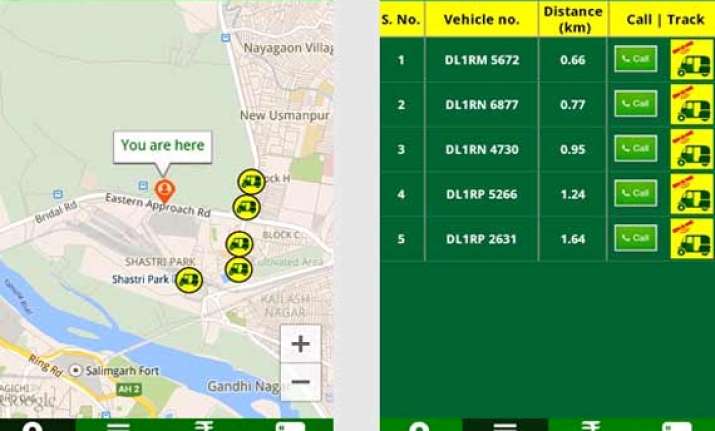Viewport: 715px width, 431px height.
Task: Open the fare tab in right screen
Action: pos(591,425)
